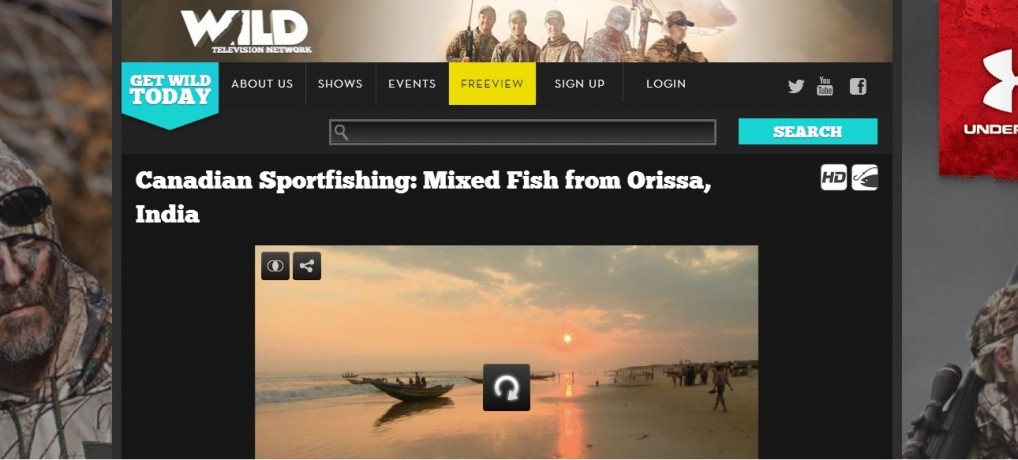Open the About Us menu
Image resolution: width=1018 pixels, height=460 pixels.
262,84
